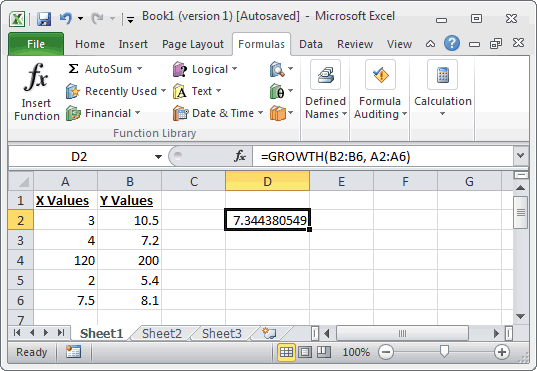Screen dimensions: 537x371
Task: Switch to the Insert tab
Action: [x=133, y=44]
